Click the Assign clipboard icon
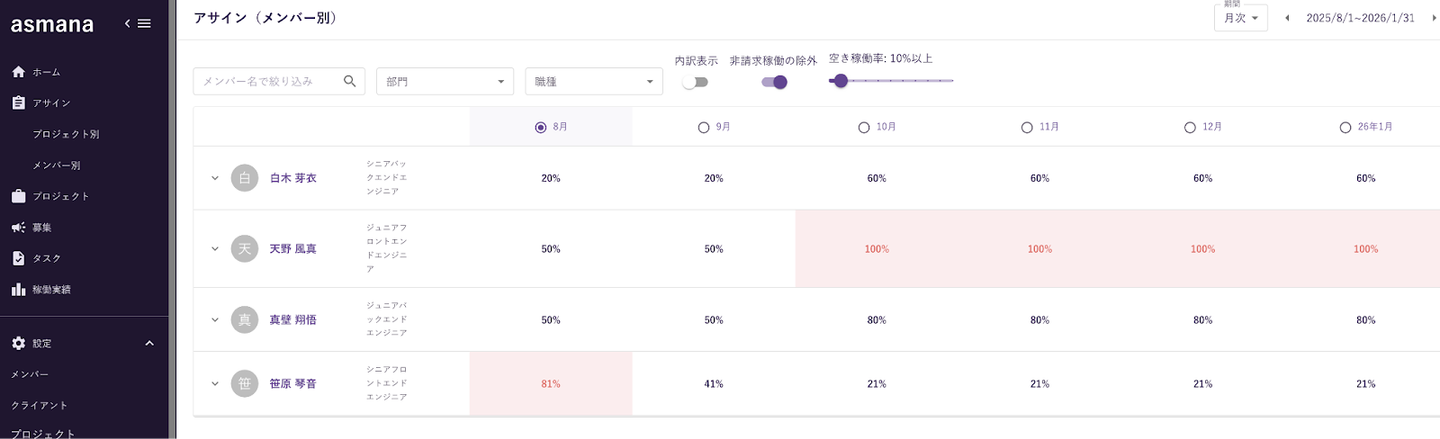 coord(18,103)
